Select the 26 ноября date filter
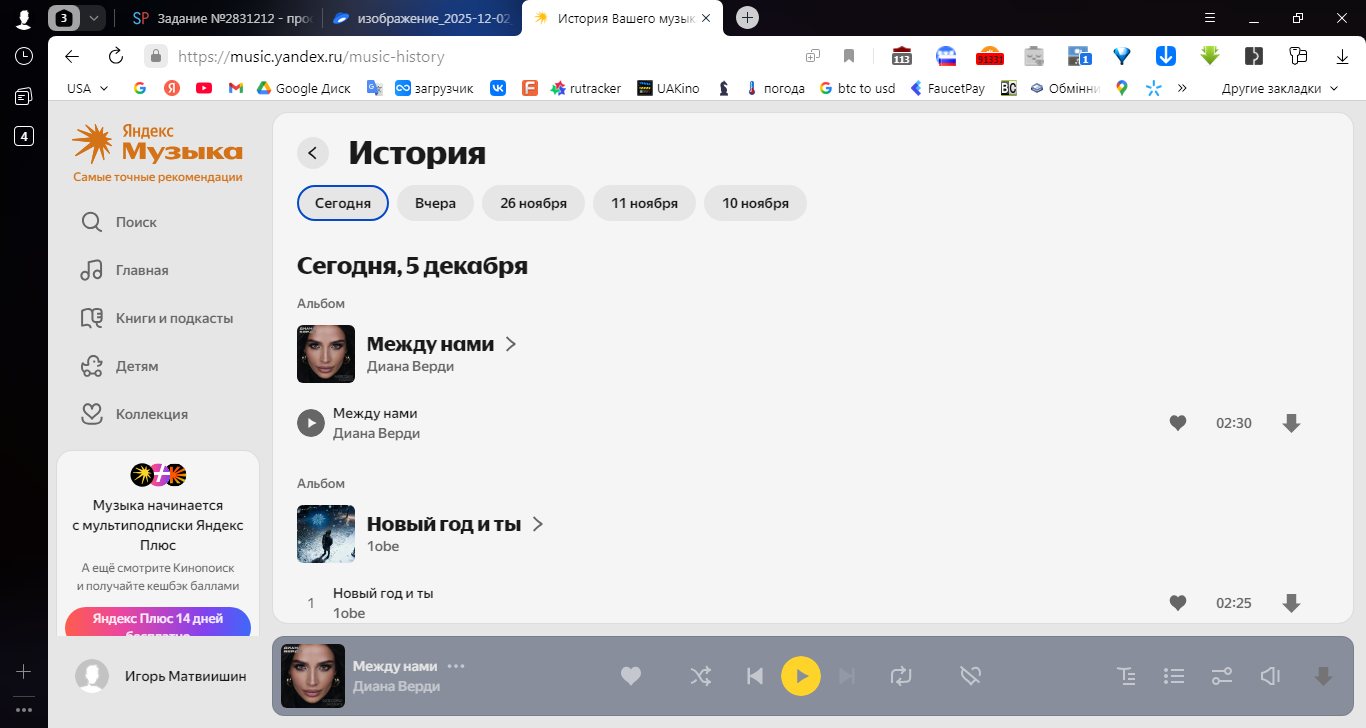 pyautogui.click(x=534, y=203)
